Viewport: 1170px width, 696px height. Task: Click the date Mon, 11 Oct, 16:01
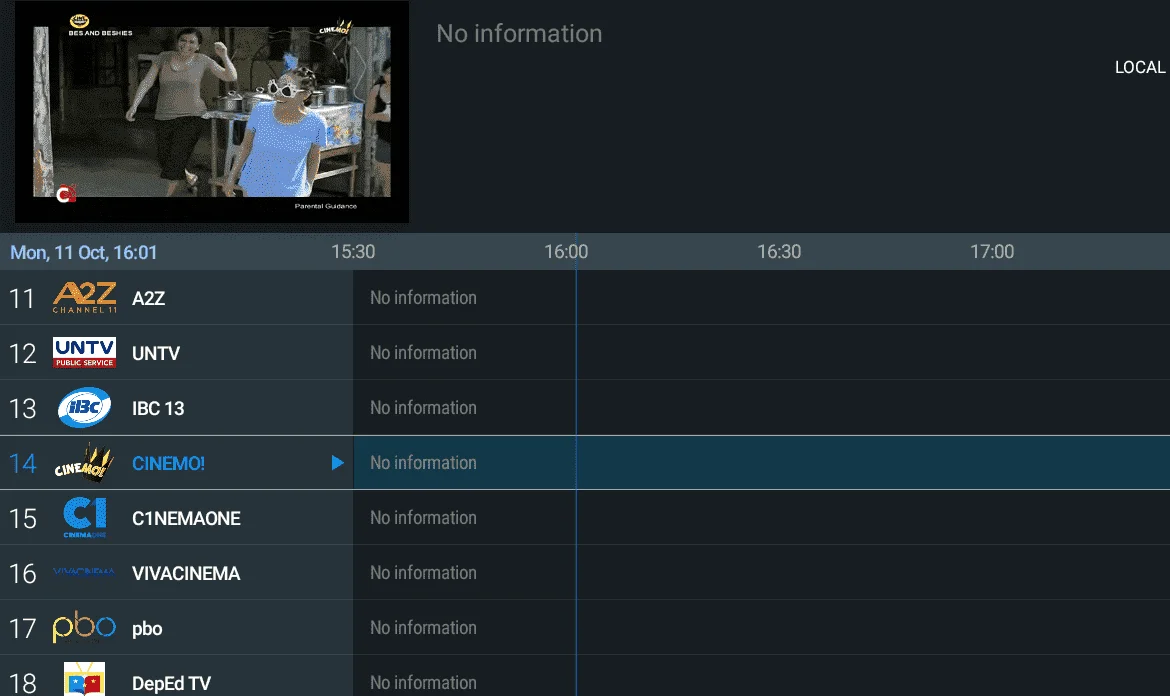point(84,253)
